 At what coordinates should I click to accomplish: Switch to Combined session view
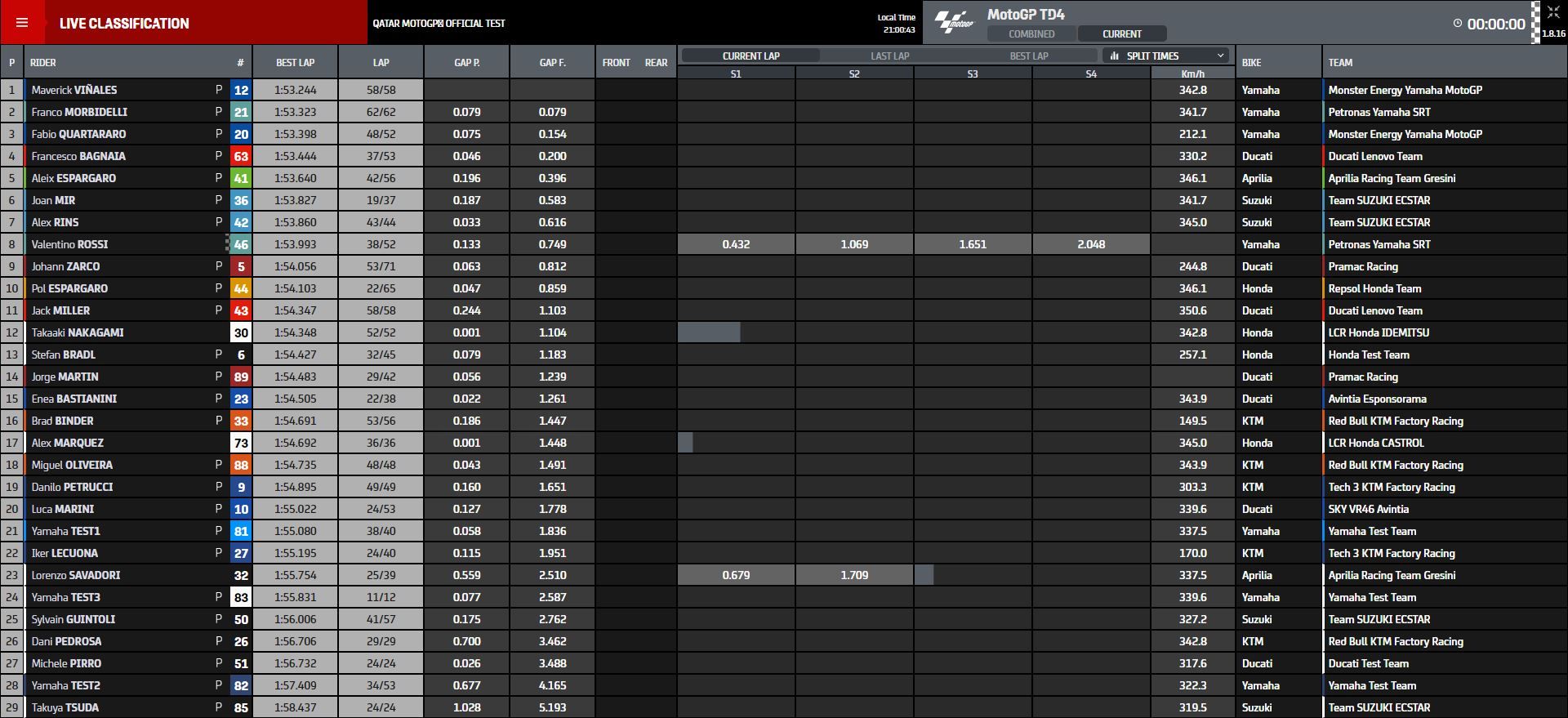click(1031, 33)
